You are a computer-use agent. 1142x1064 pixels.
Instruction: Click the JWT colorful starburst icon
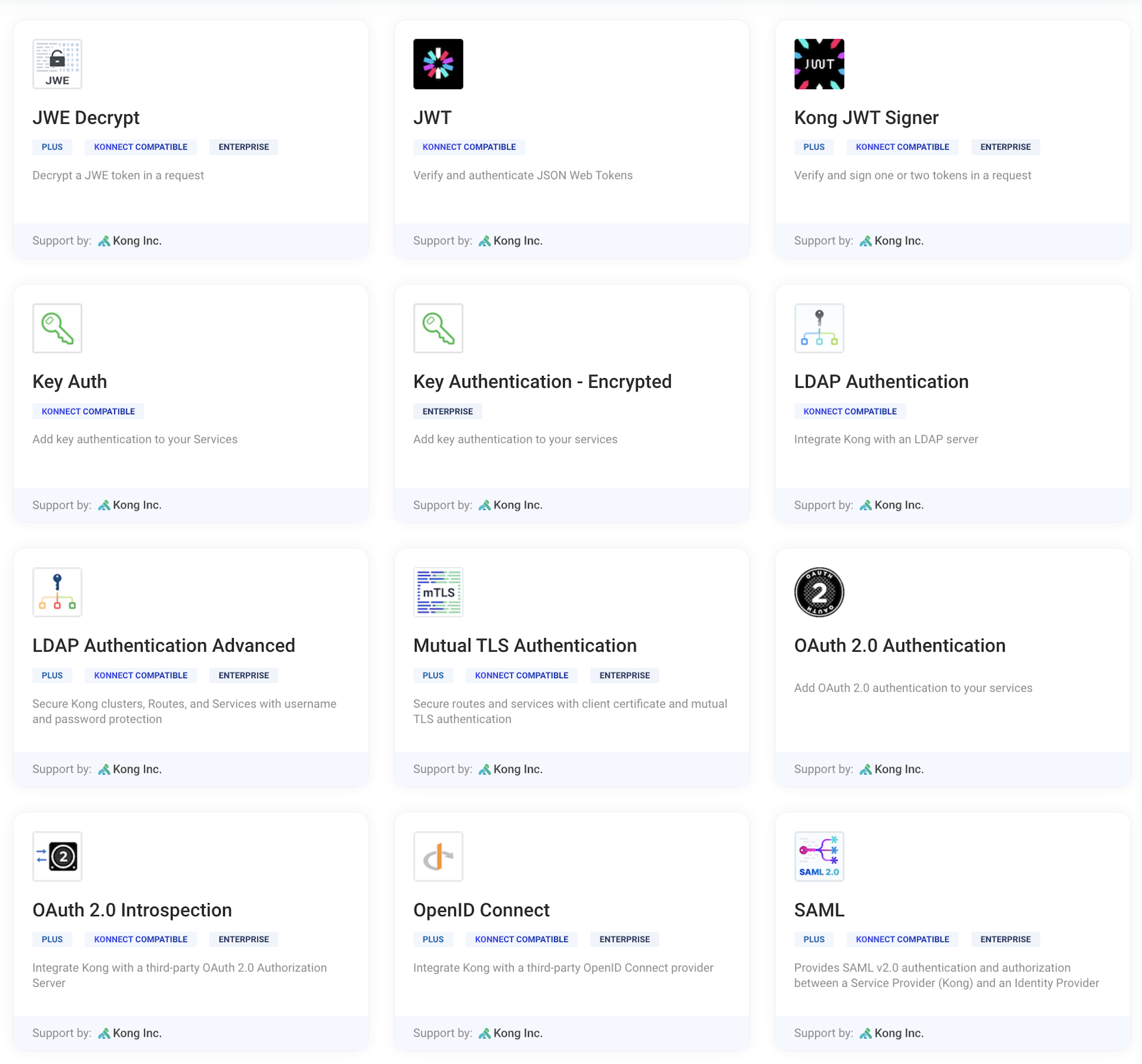(x=438, y=64)
